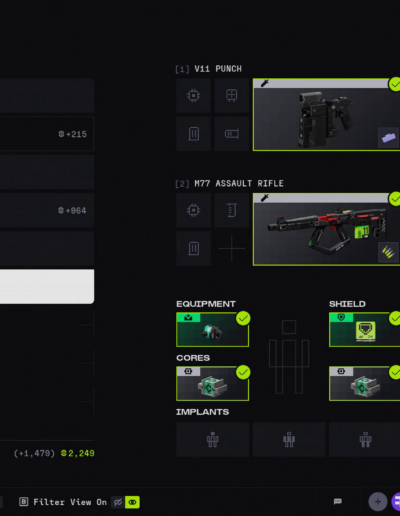Screen dimensions: 400x516
Task: Select the M77 Assault Rifle weapon thumbnail
Action: tap(326, 229)
